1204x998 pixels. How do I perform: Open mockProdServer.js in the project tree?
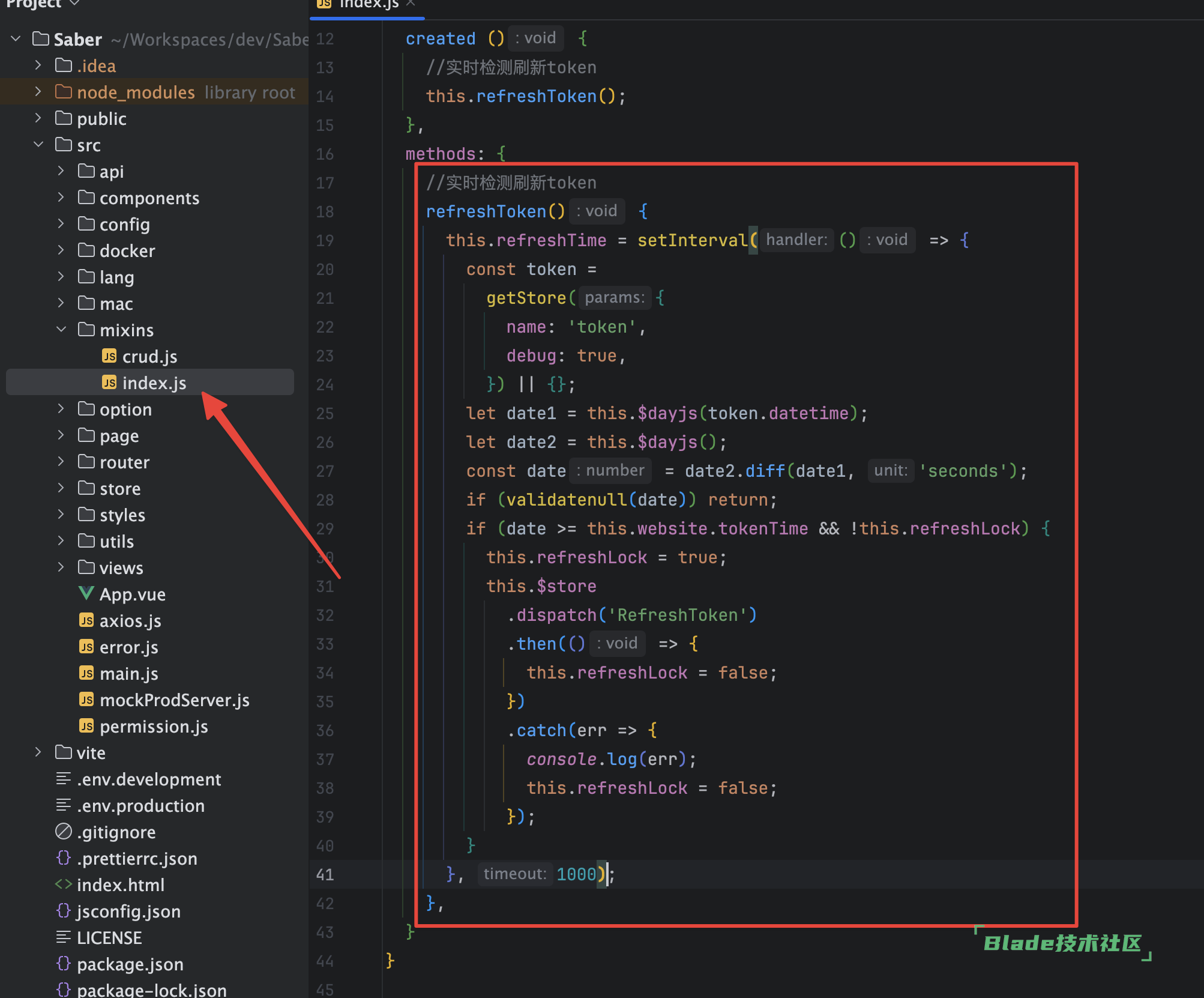175,700
